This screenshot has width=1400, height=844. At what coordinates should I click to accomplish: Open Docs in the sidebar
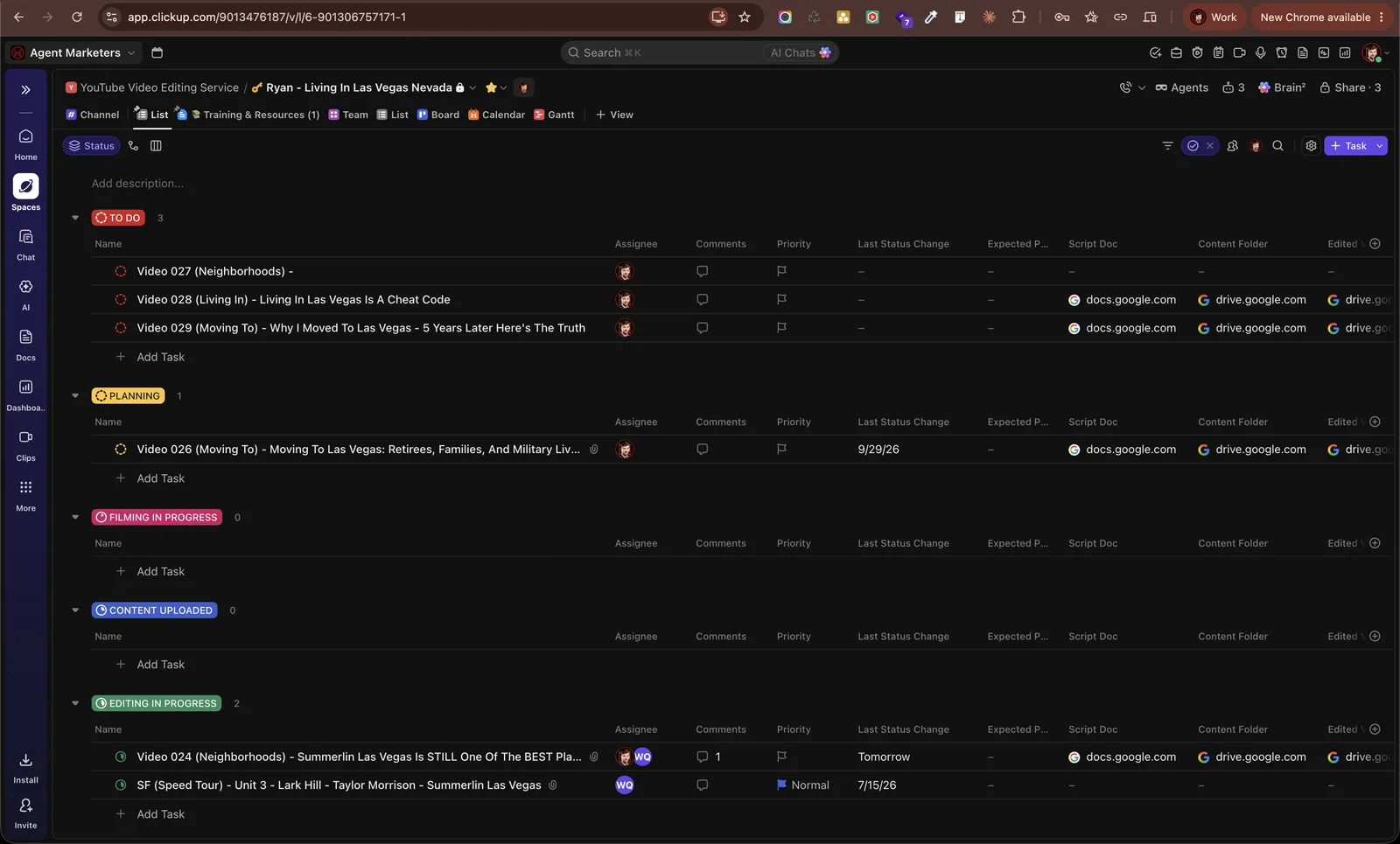point(25,345)
